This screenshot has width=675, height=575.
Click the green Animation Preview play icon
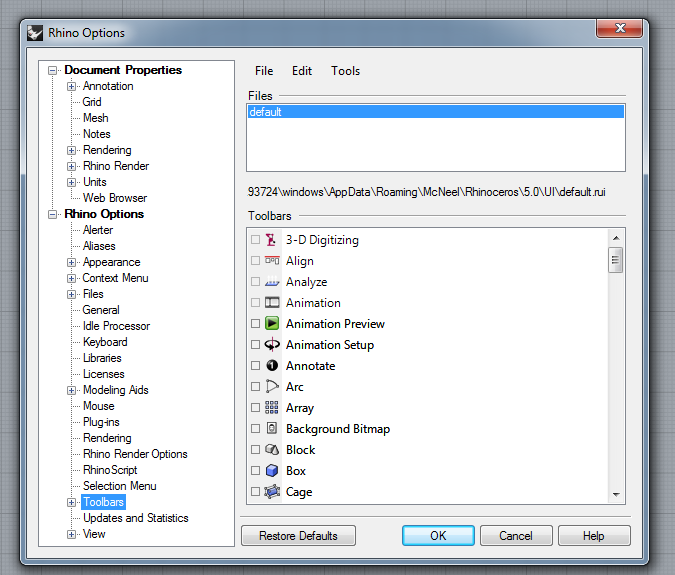point(272,323)
